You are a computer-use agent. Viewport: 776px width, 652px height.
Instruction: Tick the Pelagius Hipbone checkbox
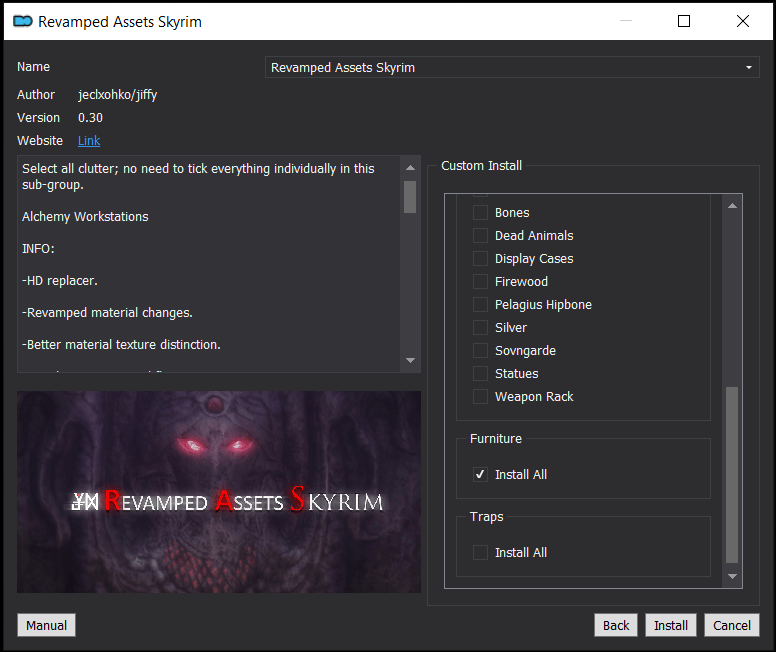(x=480, y=304)
